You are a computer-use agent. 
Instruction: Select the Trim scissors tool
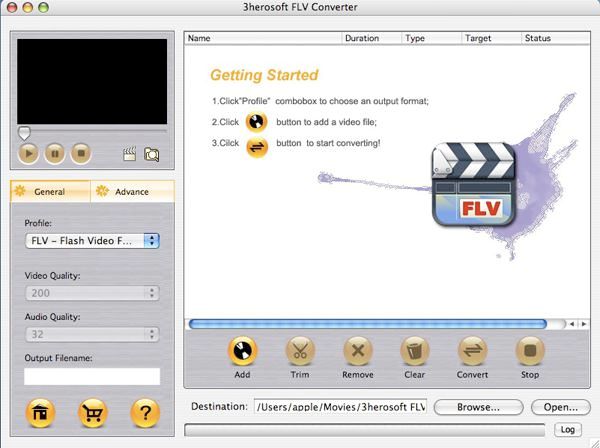pos(300,351)
